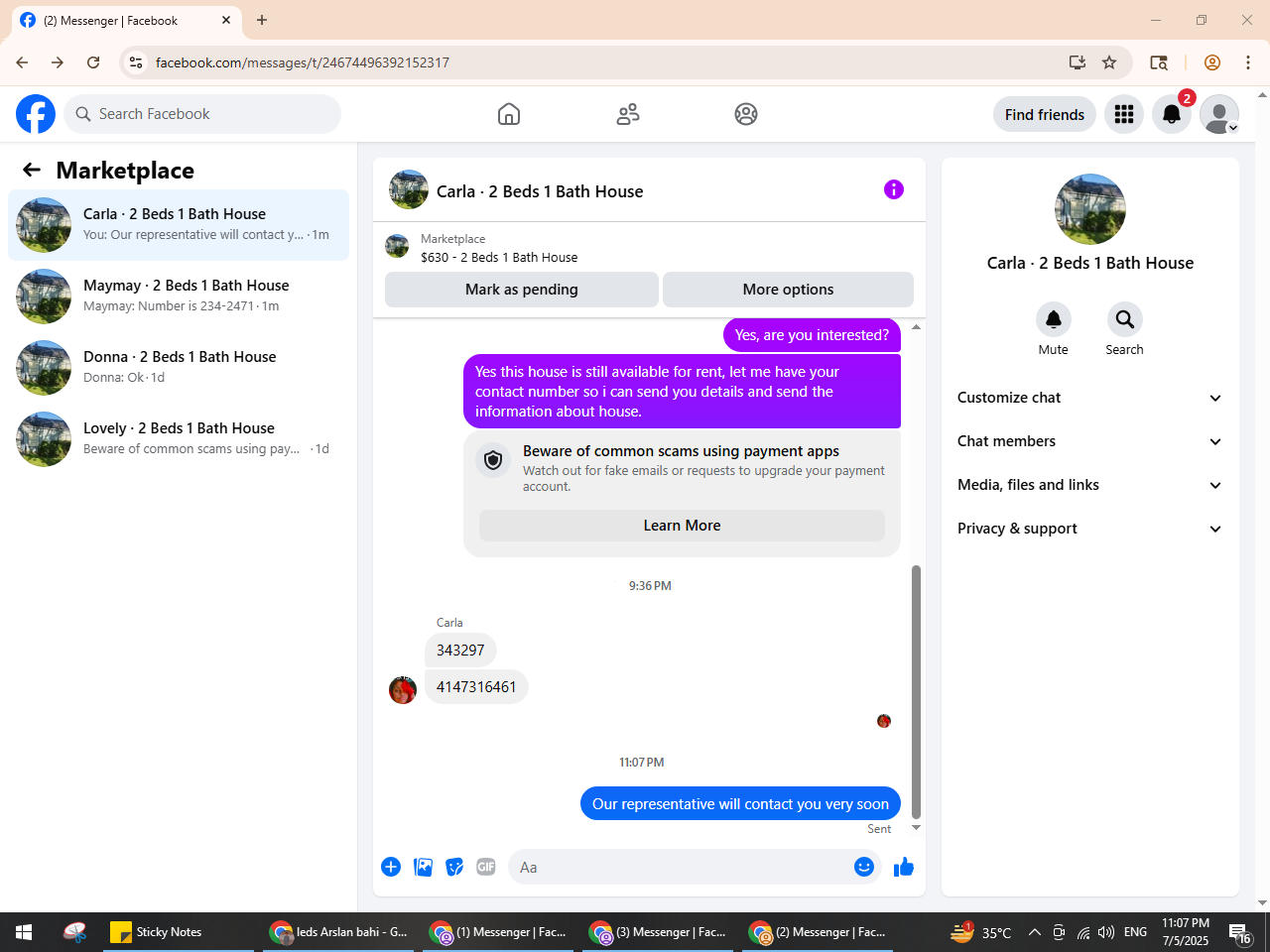Expand Customize chat section
The height and width of the screenshot is (952, 1270).
pyautogui.click(x=1089, y=398)
